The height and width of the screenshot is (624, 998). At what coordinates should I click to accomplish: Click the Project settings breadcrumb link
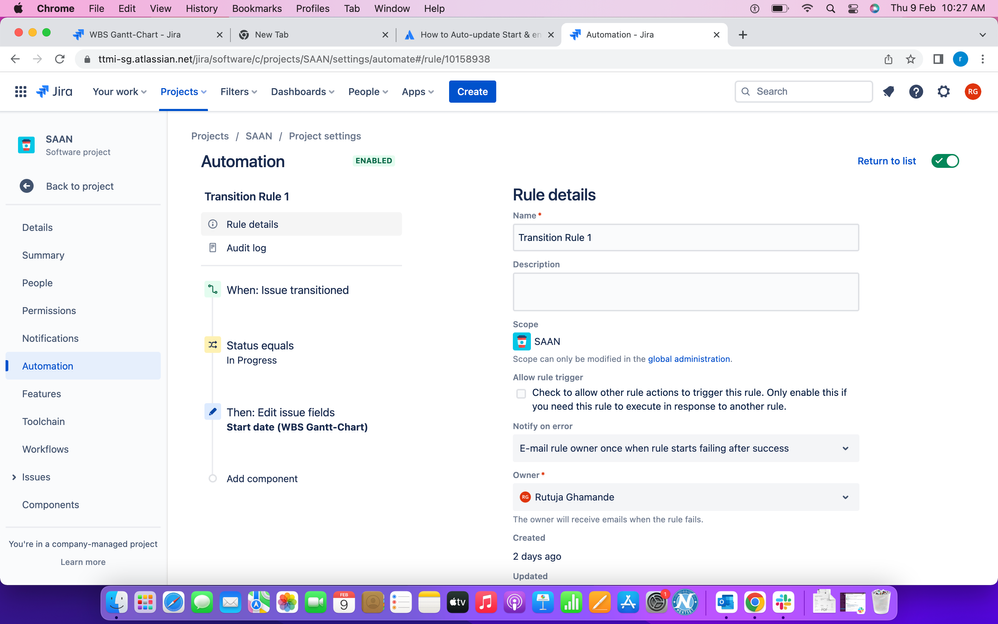pos(325,136)
